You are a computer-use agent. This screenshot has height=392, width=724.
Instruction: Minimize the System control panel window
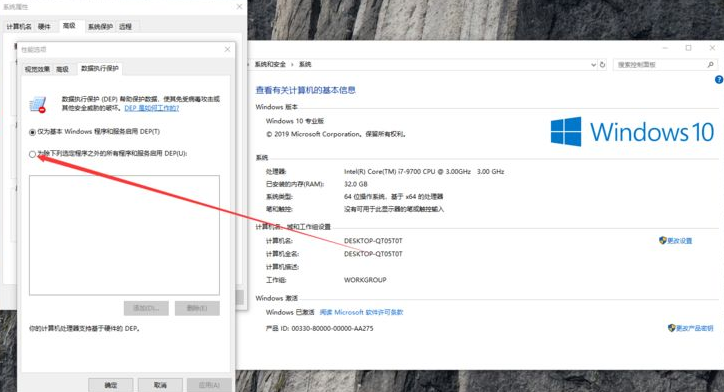[x=665, y=48]
